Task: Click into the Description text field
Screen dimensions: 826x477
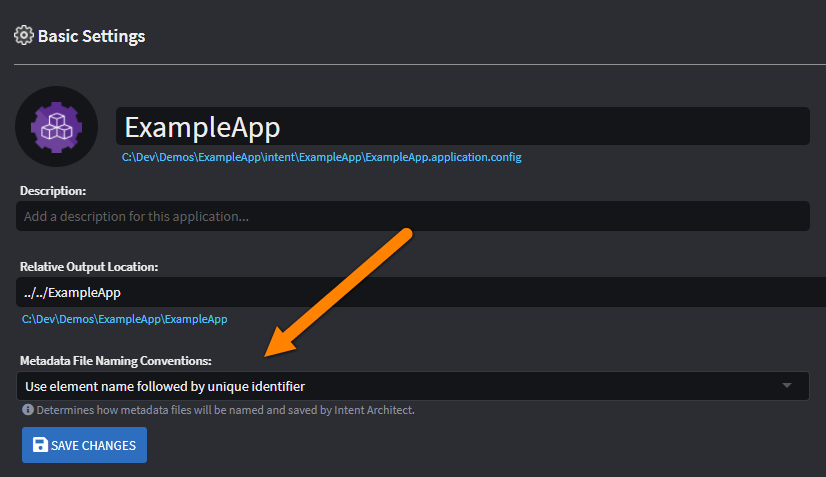Action: [412, 216]
